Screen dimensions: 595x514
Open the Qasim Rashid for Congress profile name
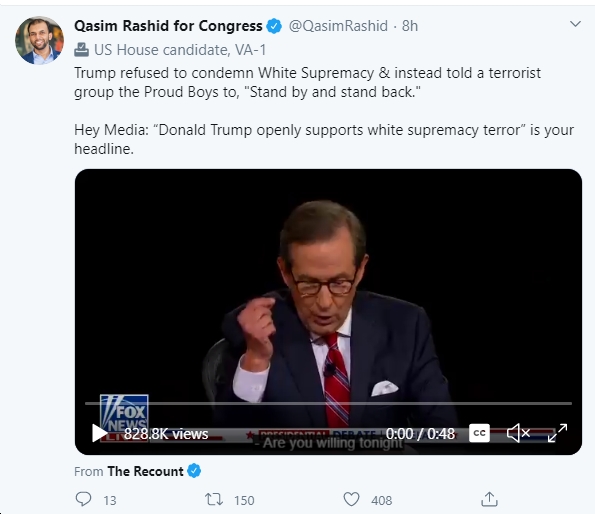pos(168,26)
